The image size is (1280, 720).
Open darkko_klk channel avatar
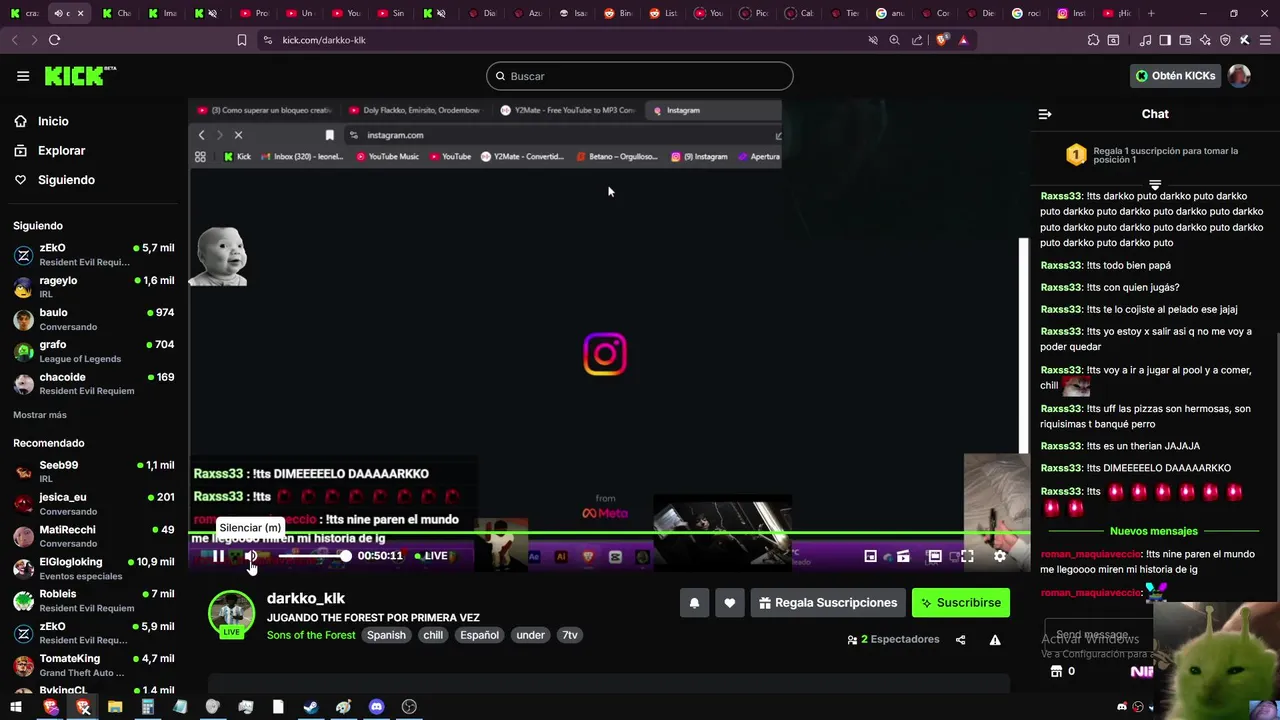point(231,614)
